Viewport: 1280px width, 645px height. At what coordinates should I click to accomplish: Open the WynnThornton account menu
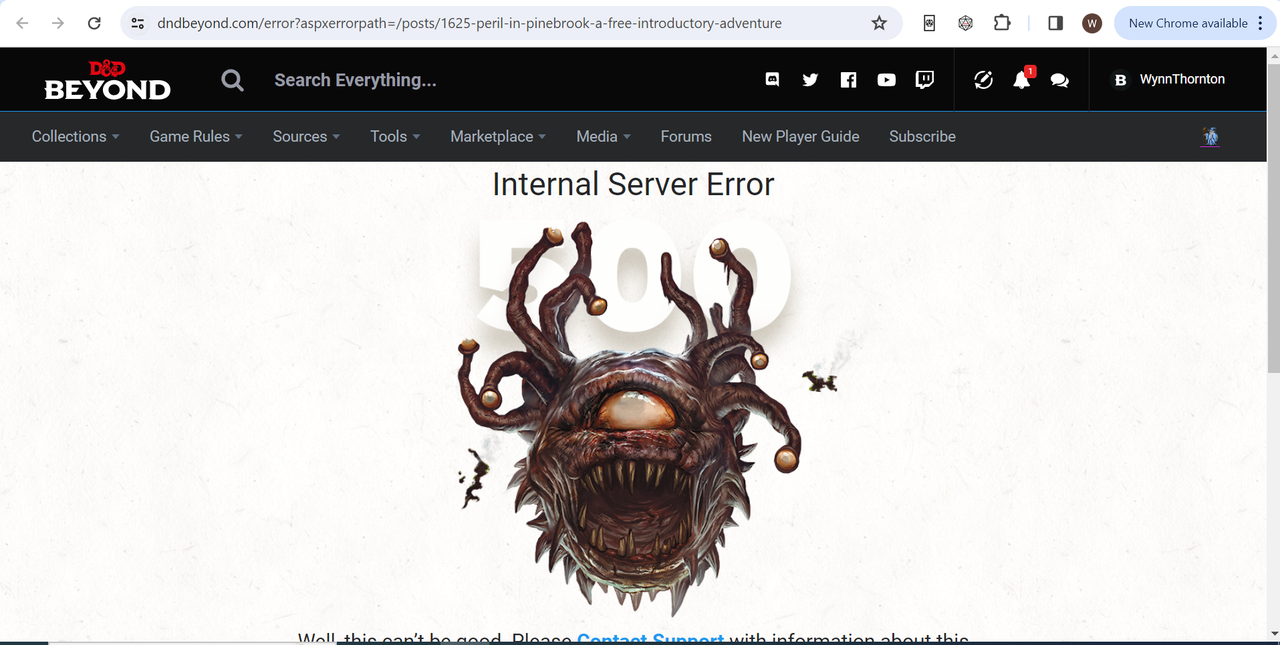click(x=1169, y=79)
